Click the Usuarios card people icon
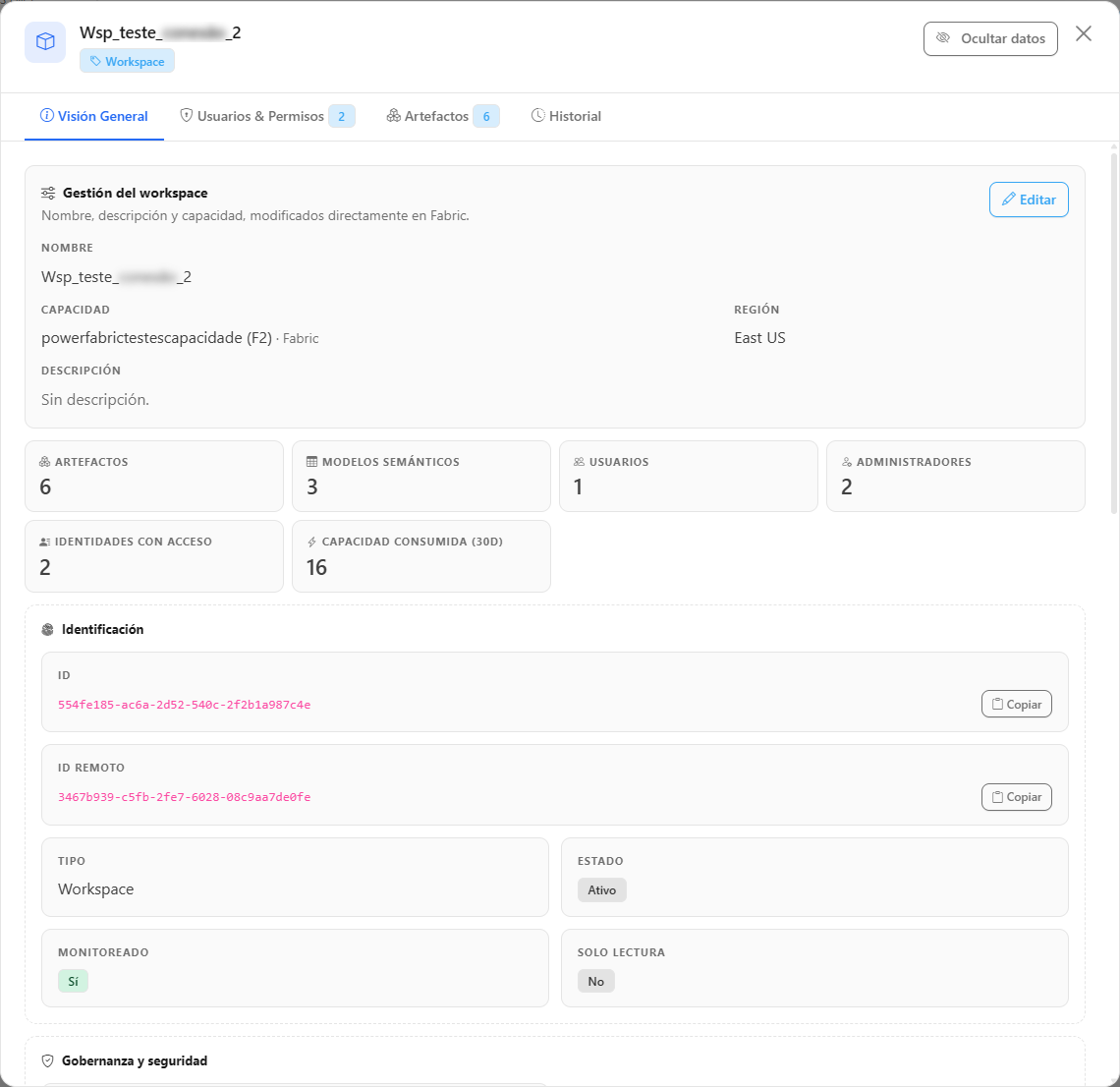 (x=579, y=462)
